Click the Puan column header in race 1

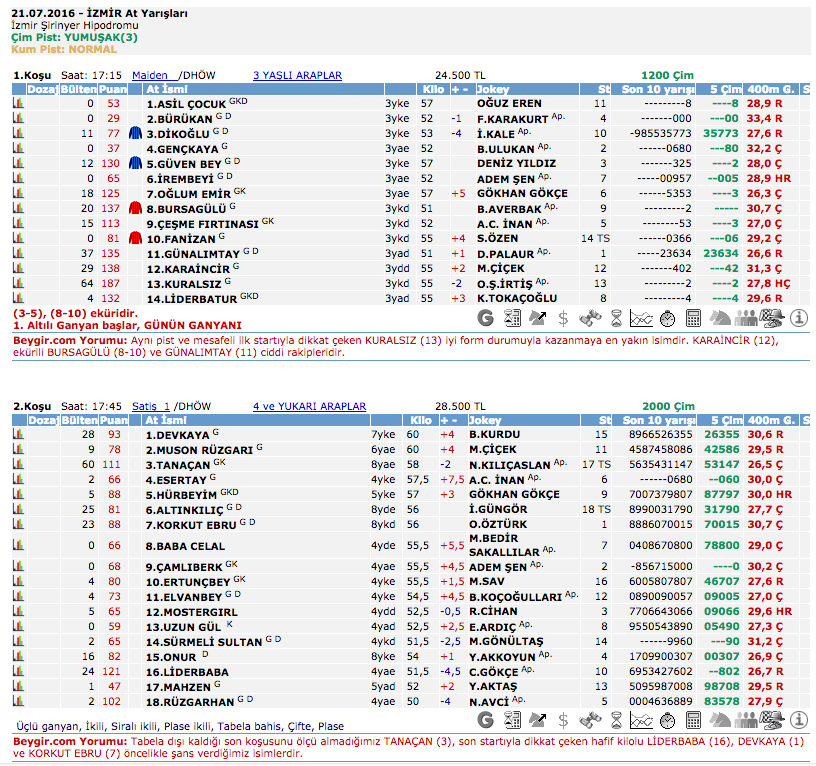[x=113, y=89]
